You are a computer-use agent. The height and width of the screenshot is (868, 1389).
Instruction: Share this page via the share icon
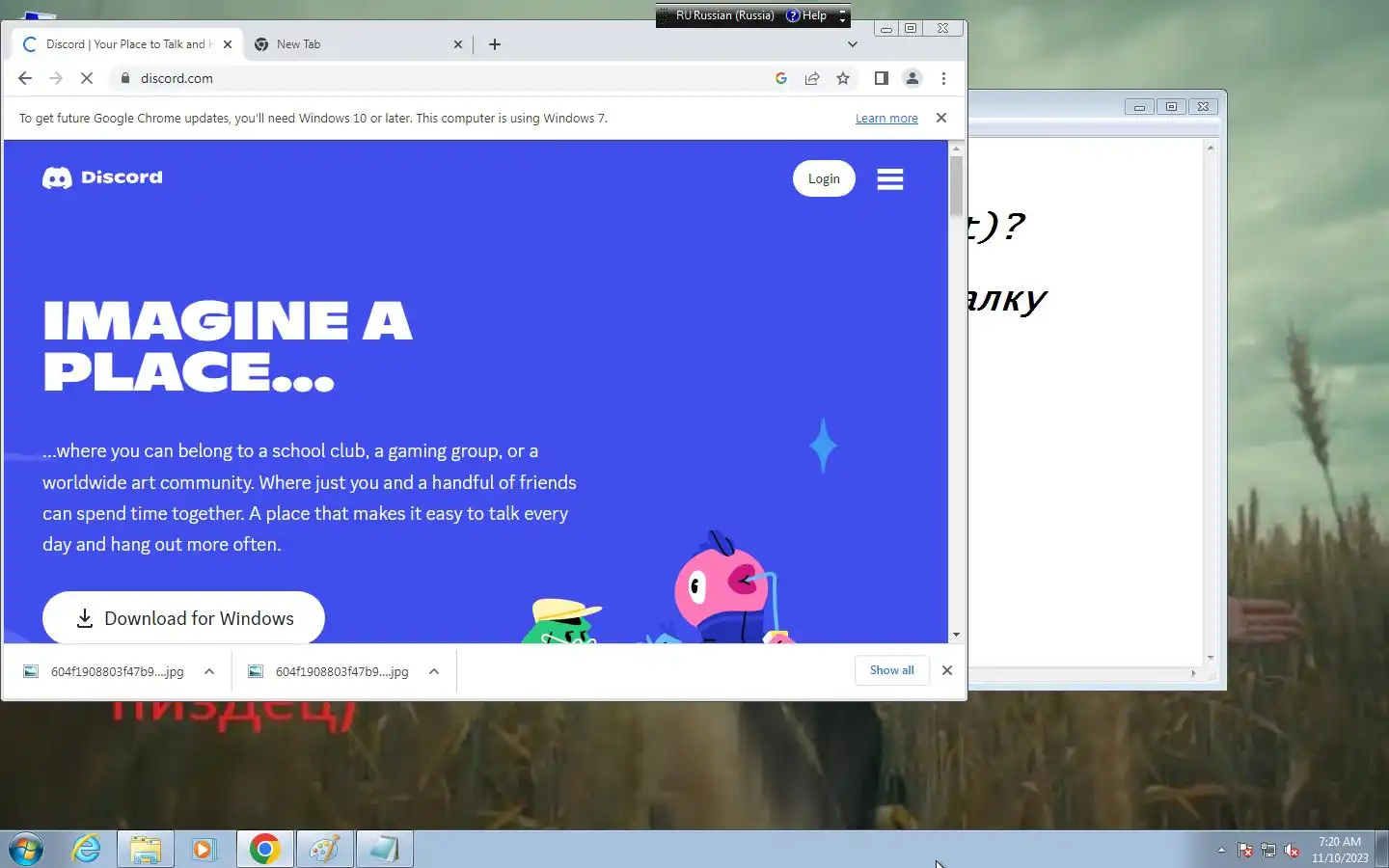pos(812,78)
